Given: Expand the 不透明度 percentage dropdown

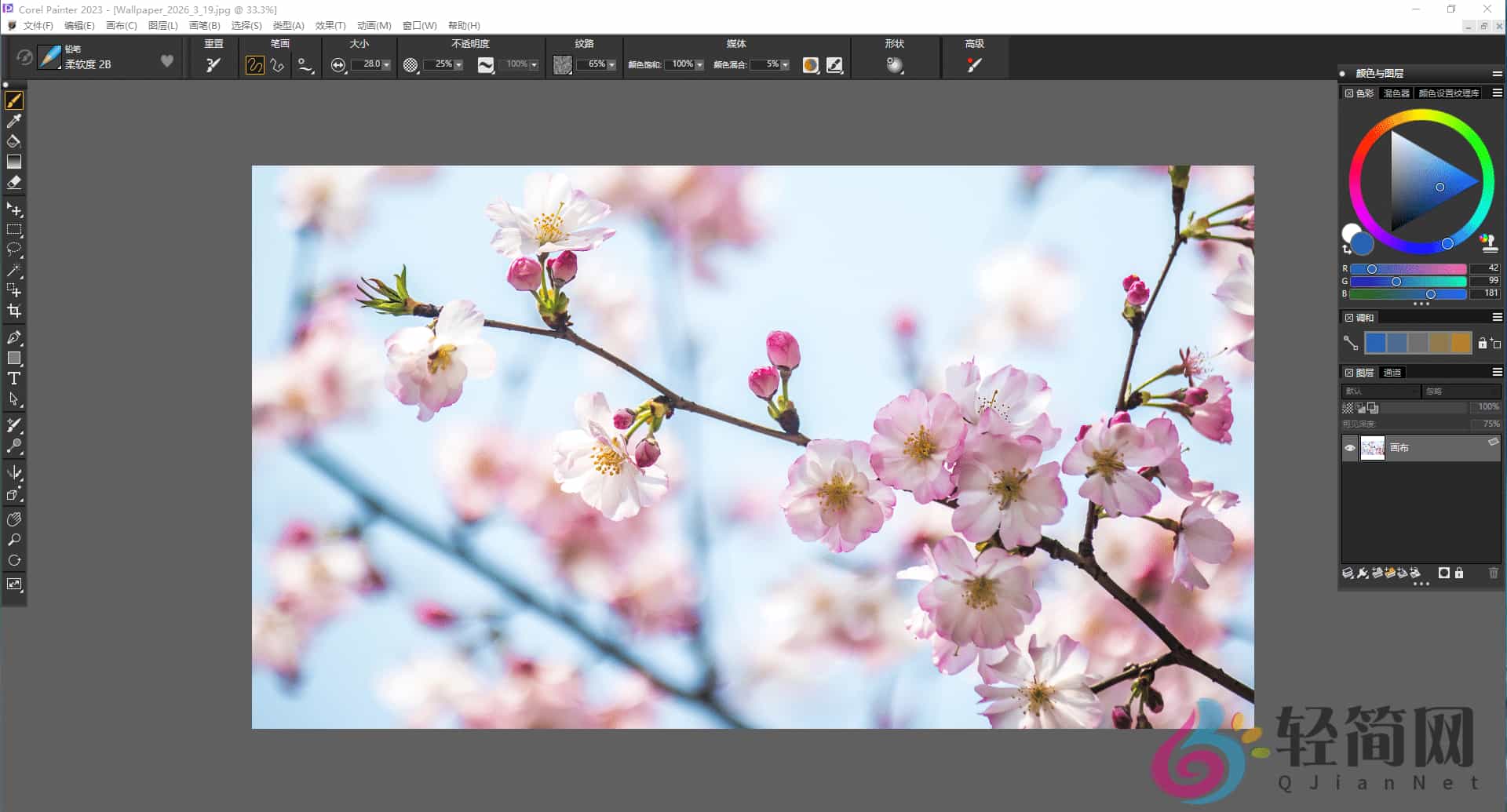Looking at the screenshot, I should (458, 64).
